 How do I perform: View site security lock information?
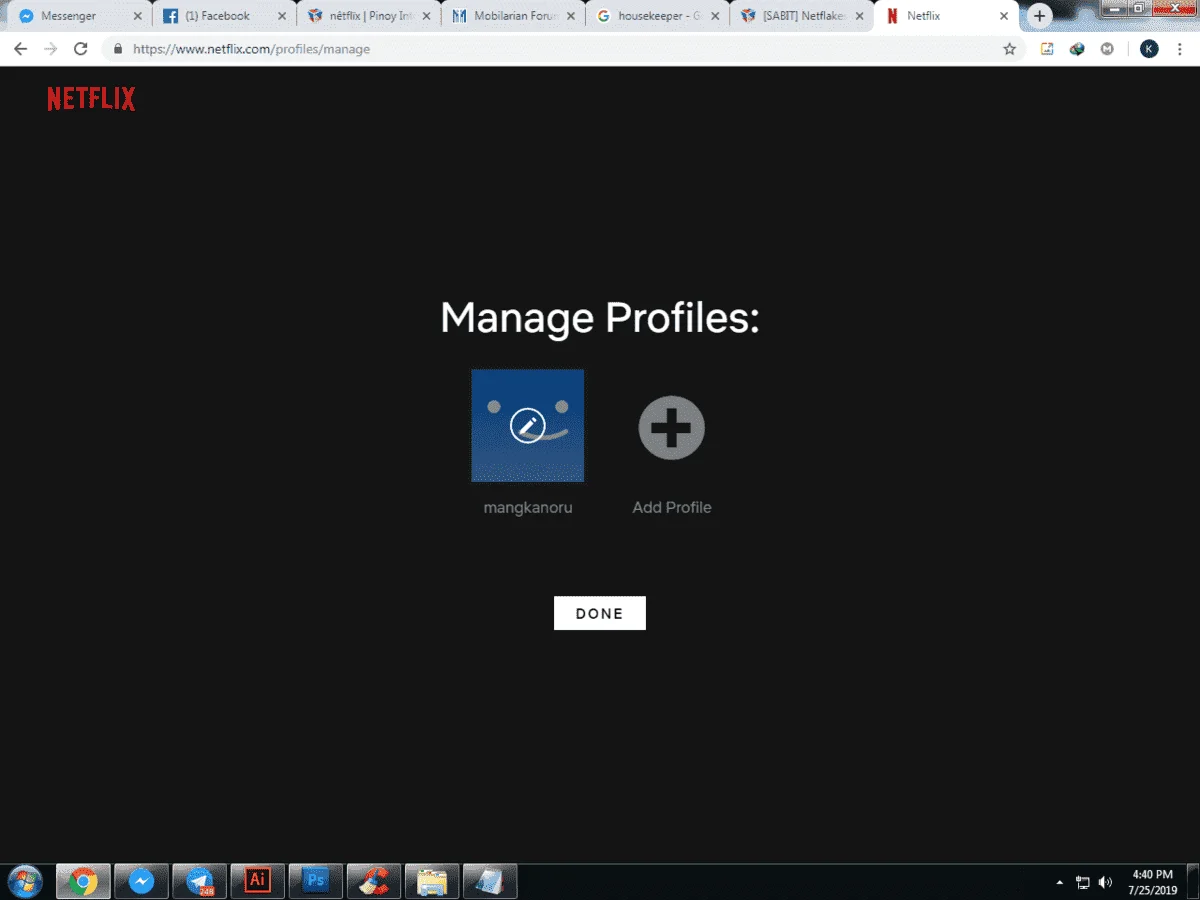click(x=119, y=49)
